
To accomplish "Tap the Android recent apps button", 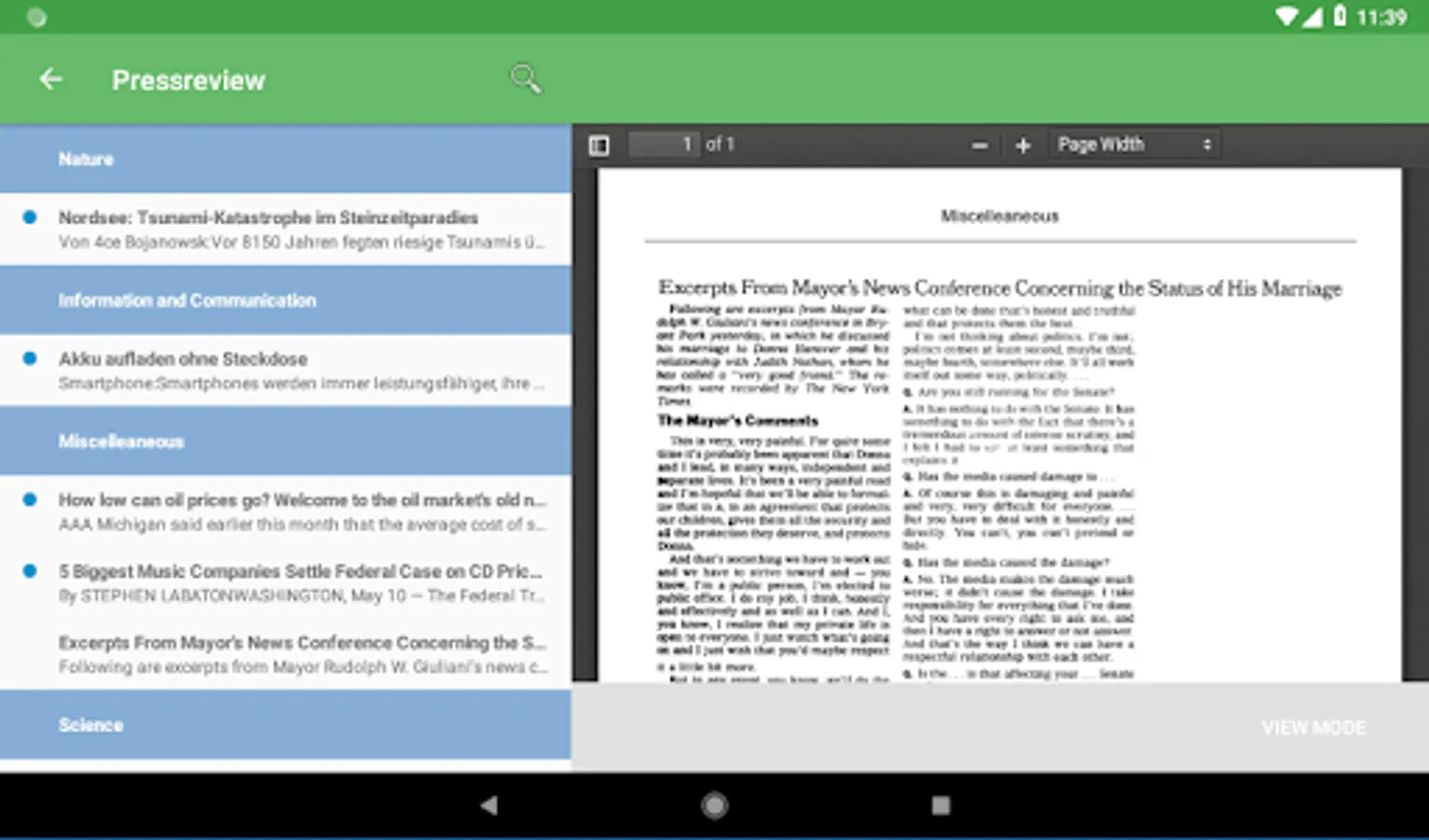I will pos(941,805).
